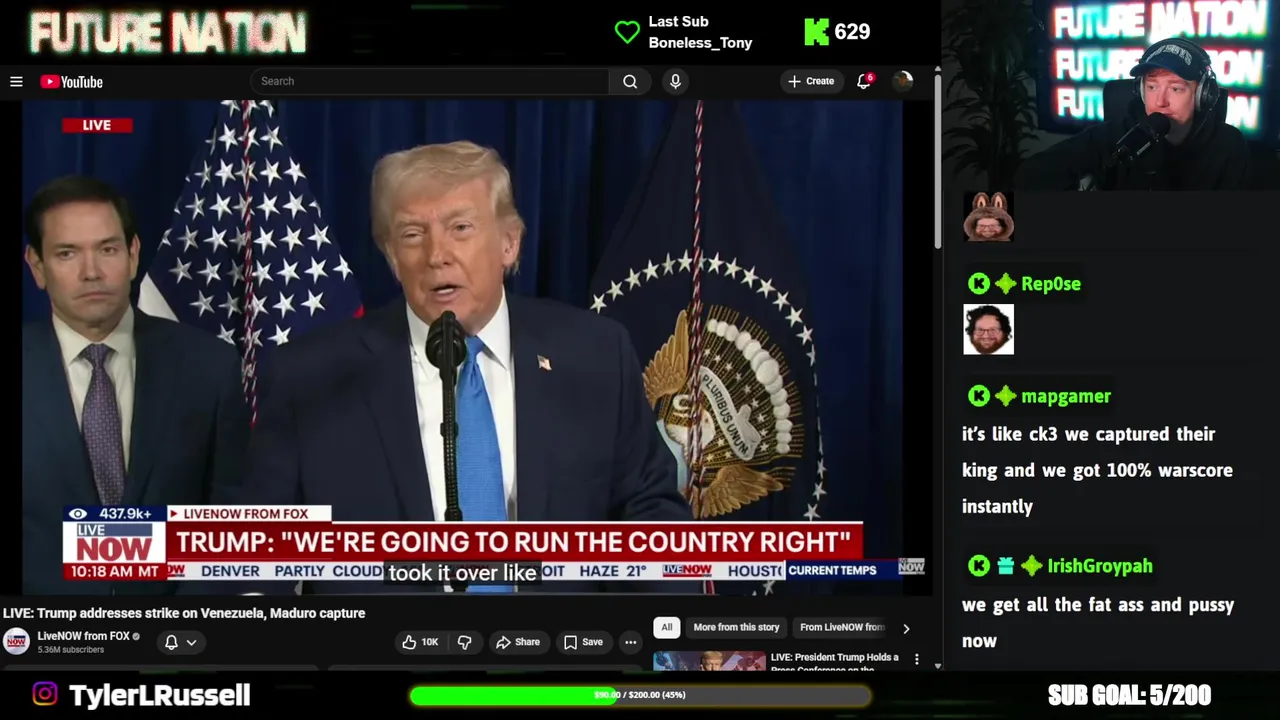Show more filter chips with arrow
The image size is (1280, 720).
pyautogui.click(x=906, y=628)
